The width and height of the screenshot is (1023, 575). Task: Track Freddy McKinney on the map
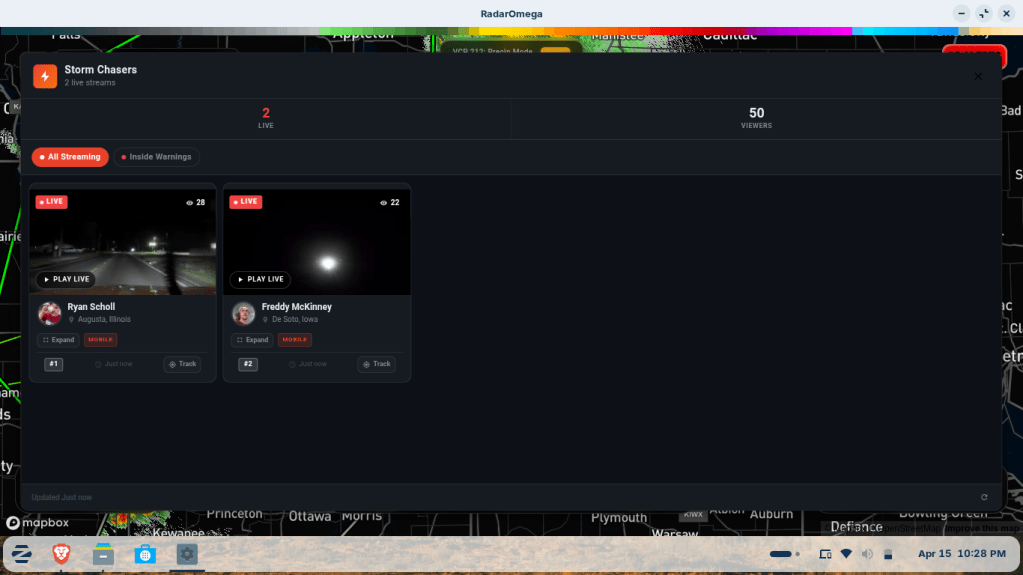click(376, 364)
